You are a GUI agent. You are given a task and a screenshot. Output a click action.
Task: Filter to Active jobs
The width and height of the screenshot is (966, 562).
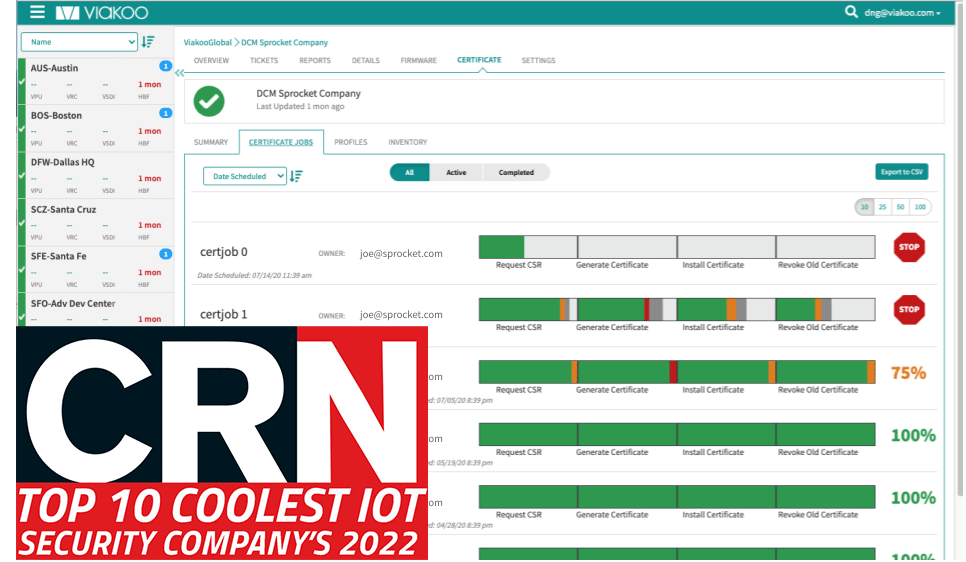coord(456,173)
